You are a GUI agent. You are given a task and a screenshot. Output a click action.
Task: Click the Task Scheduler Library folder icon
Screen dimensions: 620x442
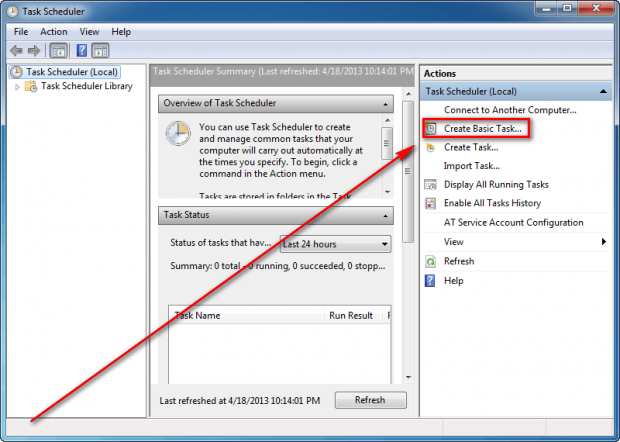tap(31, 86)
